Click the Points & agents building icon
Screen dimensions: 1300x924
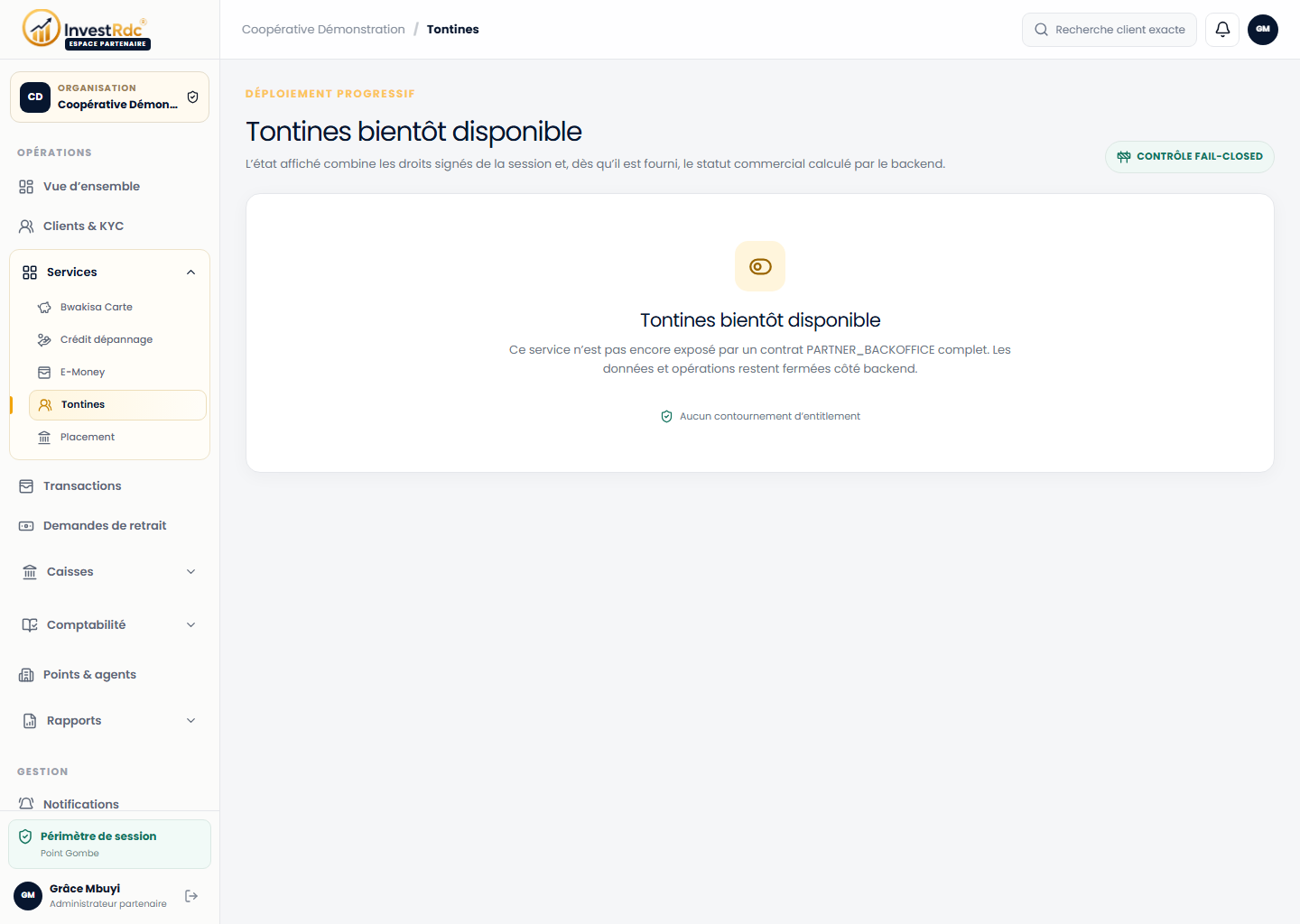tap(26, 675)
